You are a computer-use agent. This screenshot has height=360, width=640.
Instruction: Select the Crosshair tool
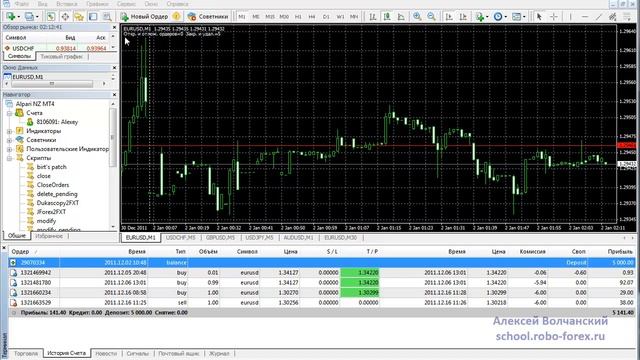tap(553, 17)
